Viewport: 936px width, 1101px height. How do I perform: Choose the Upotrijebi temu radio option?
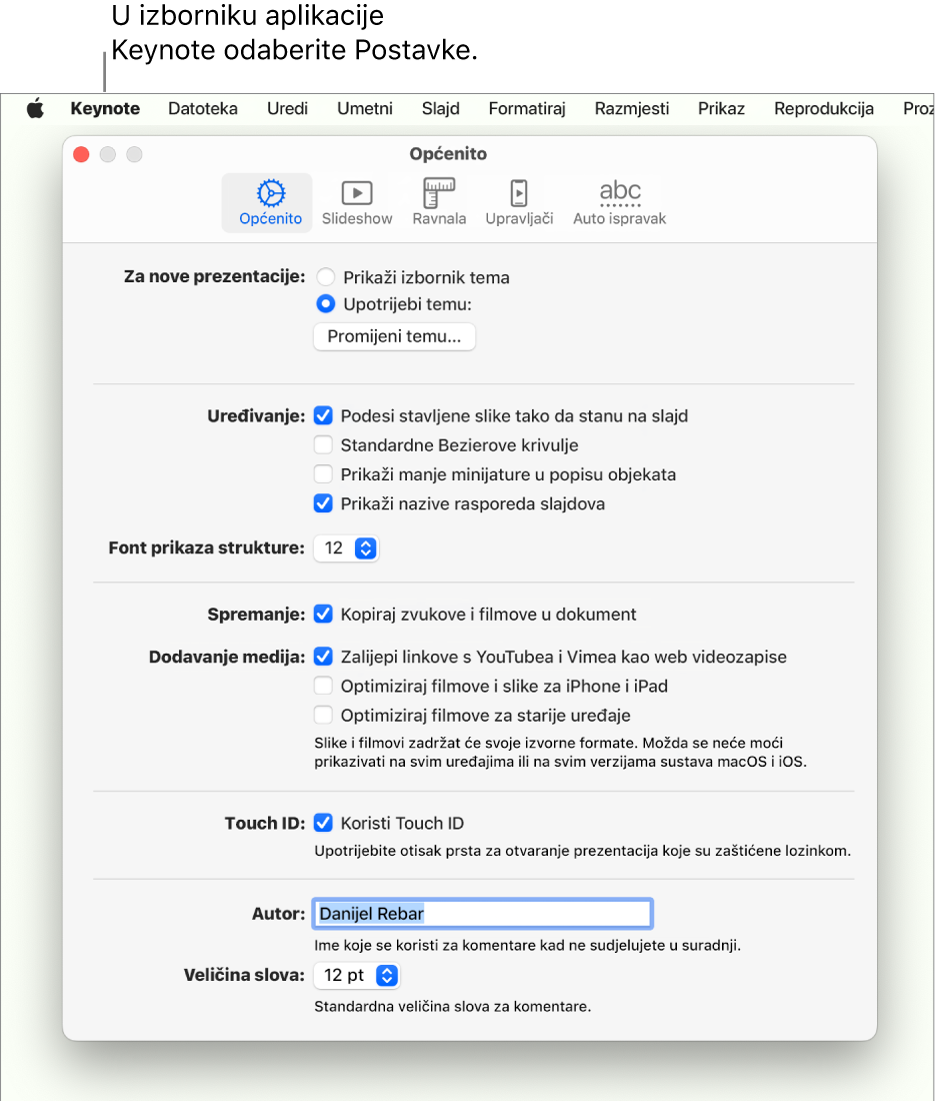coord(325,304)
